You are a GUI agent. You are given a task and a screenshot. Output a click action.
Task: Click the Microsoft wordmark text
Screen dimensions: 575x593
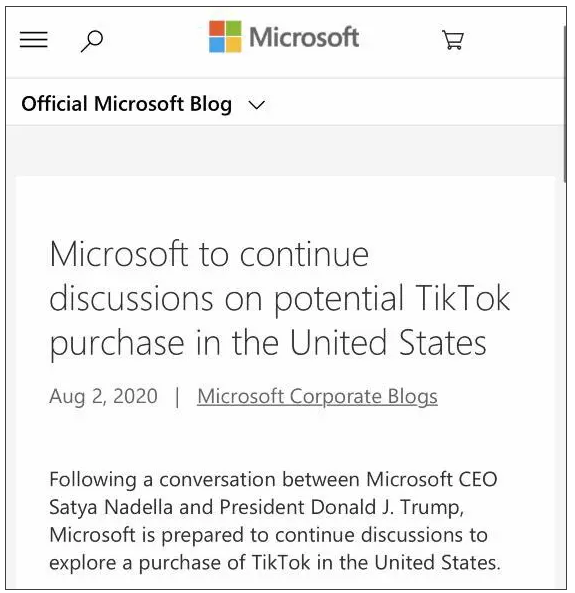click(304, 37)
